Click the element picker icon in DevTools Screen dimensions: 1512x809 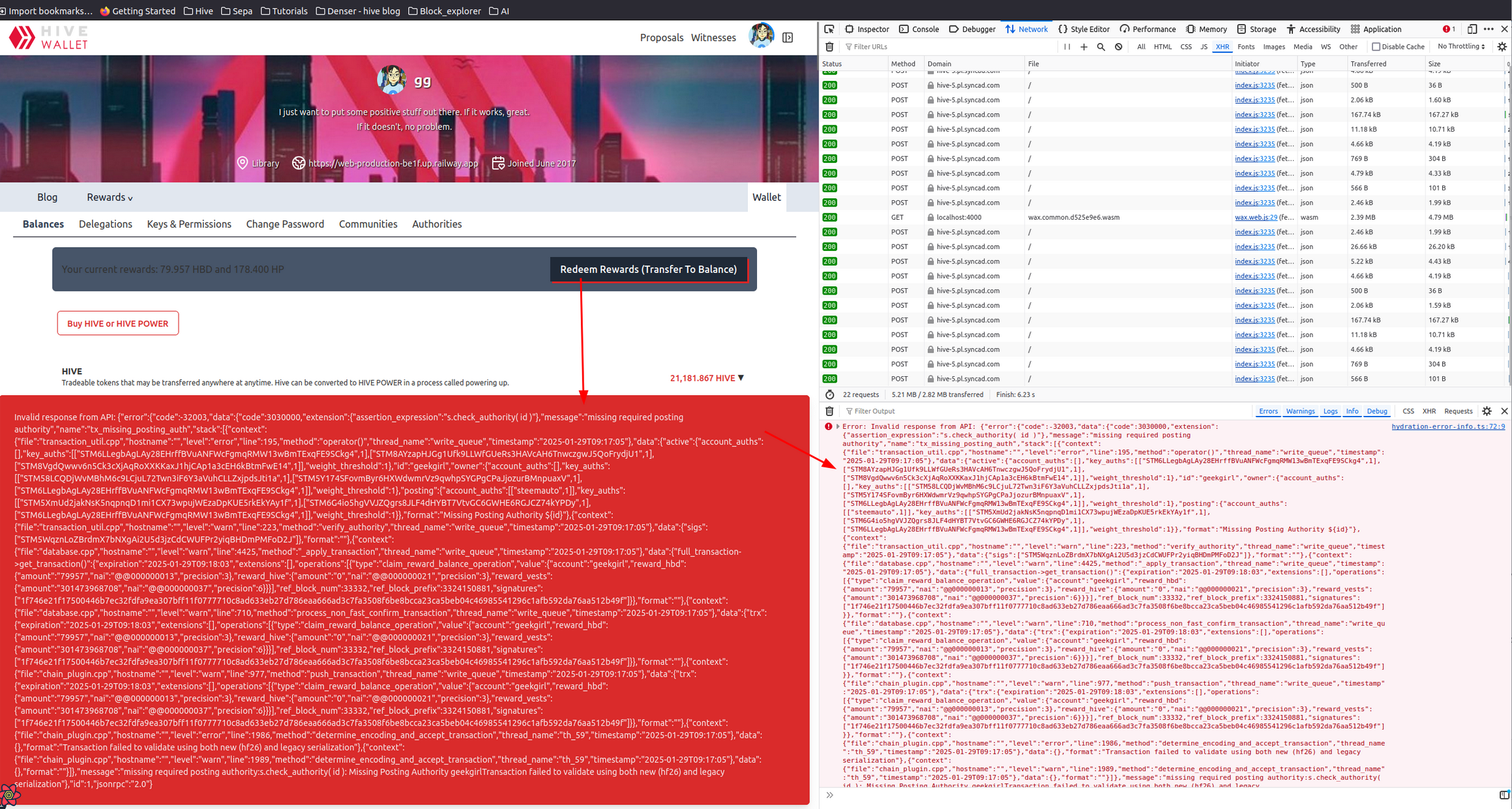coord(829,29)
